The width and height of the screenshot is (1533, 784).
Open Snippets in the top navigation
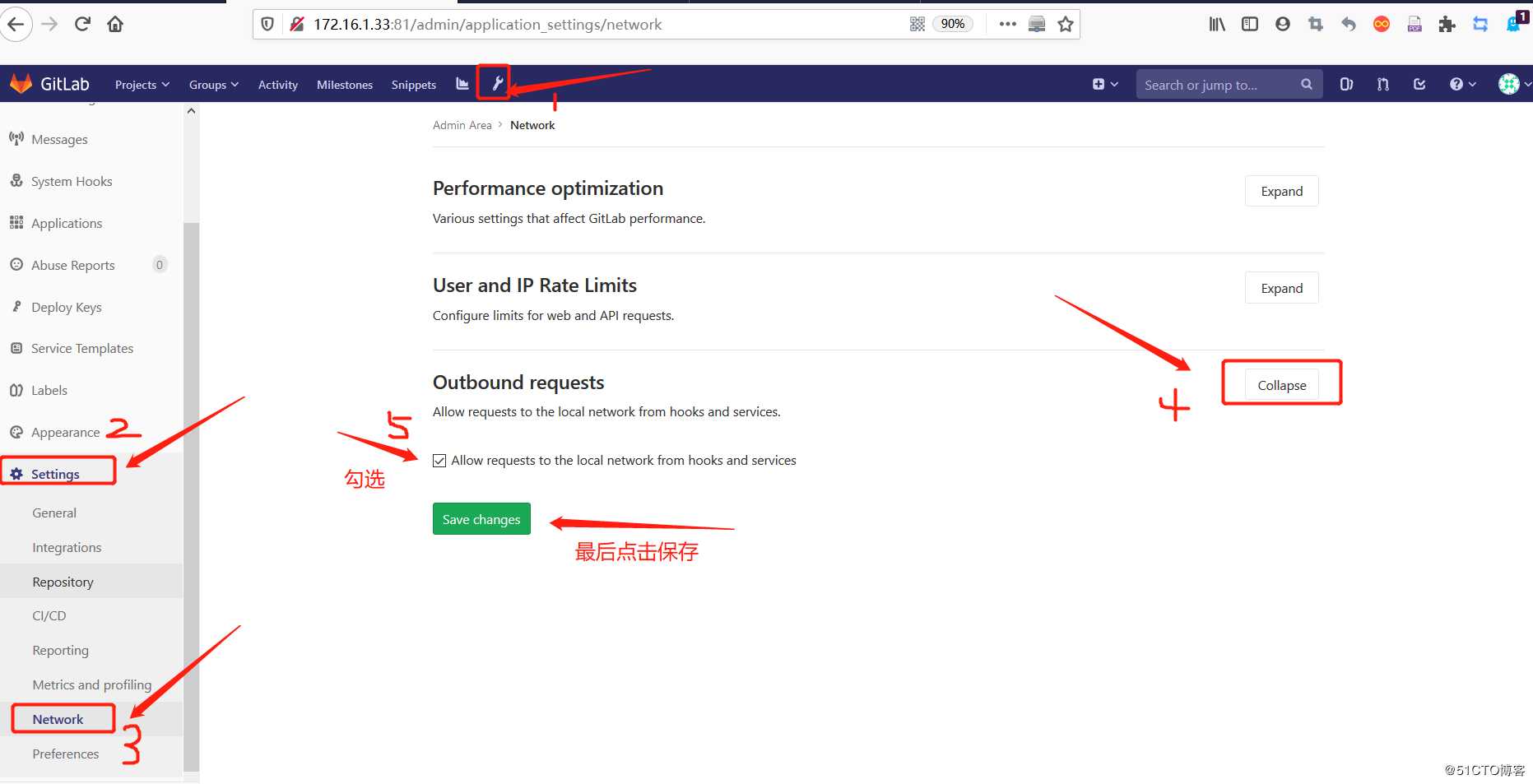pos(414,85)
